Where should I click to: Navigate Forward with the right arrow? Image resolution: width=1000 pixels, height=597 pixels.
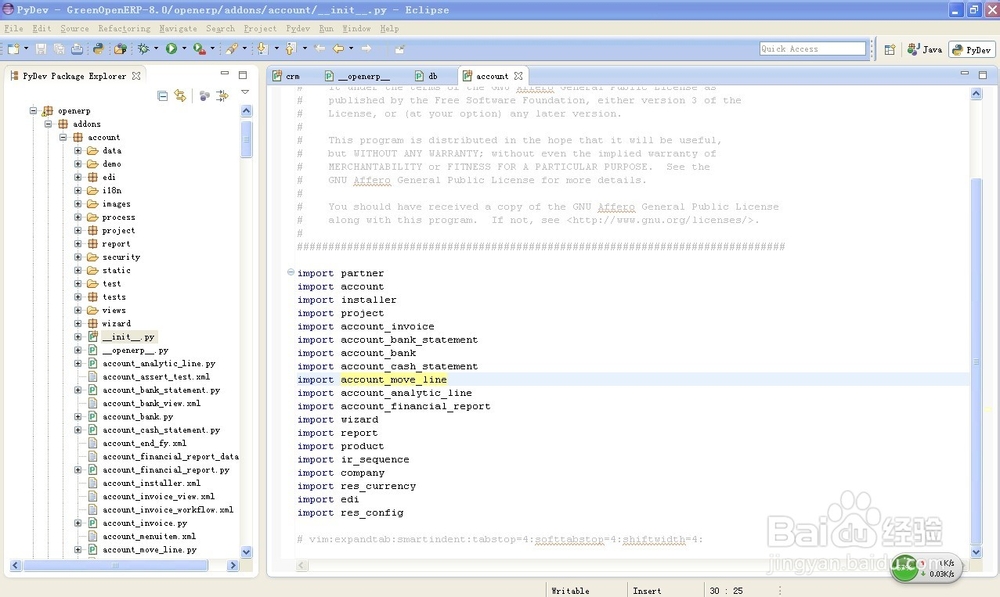pos(366,48)
